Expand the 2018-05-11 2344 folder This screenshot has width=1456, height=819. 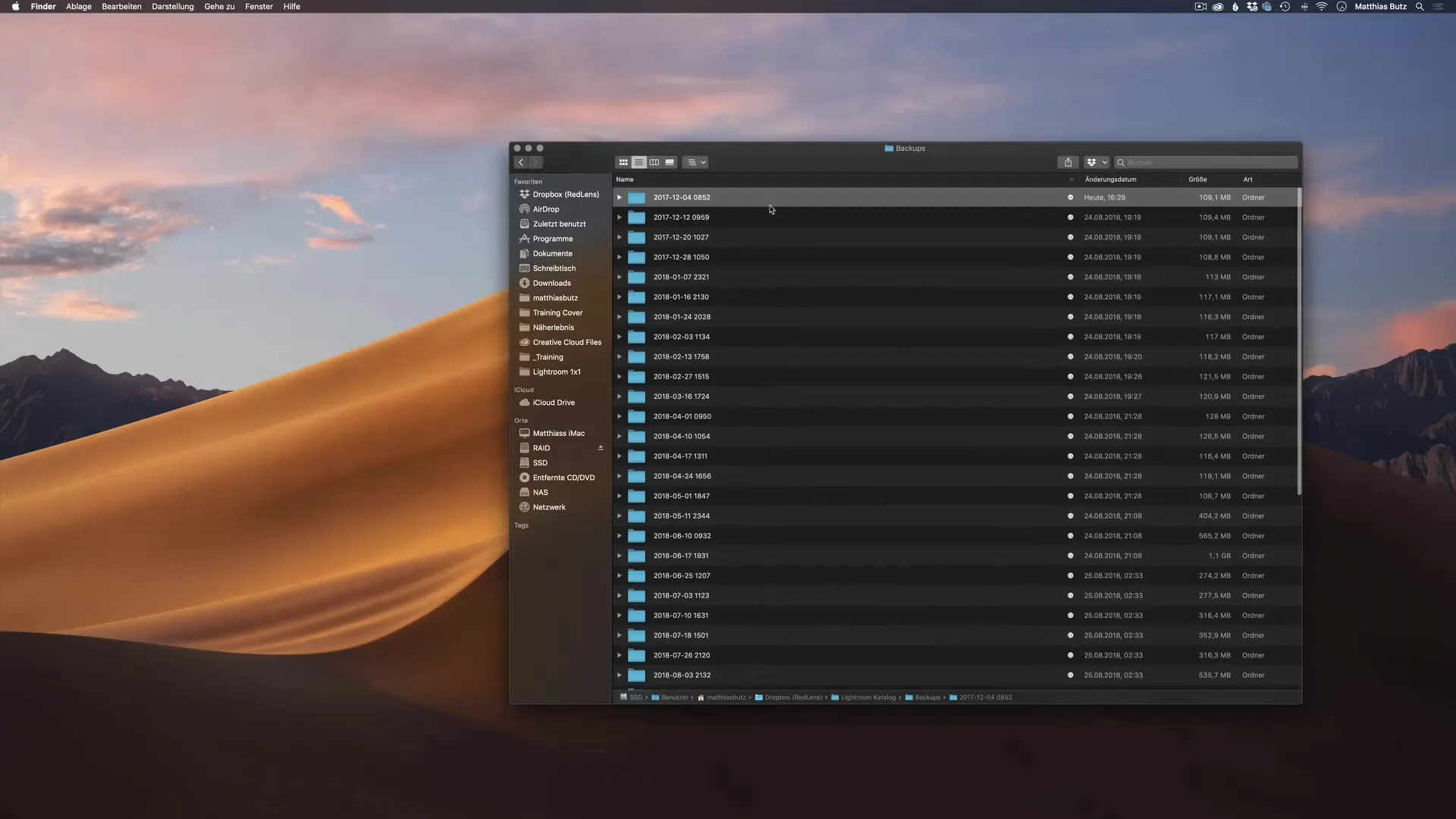619,515
